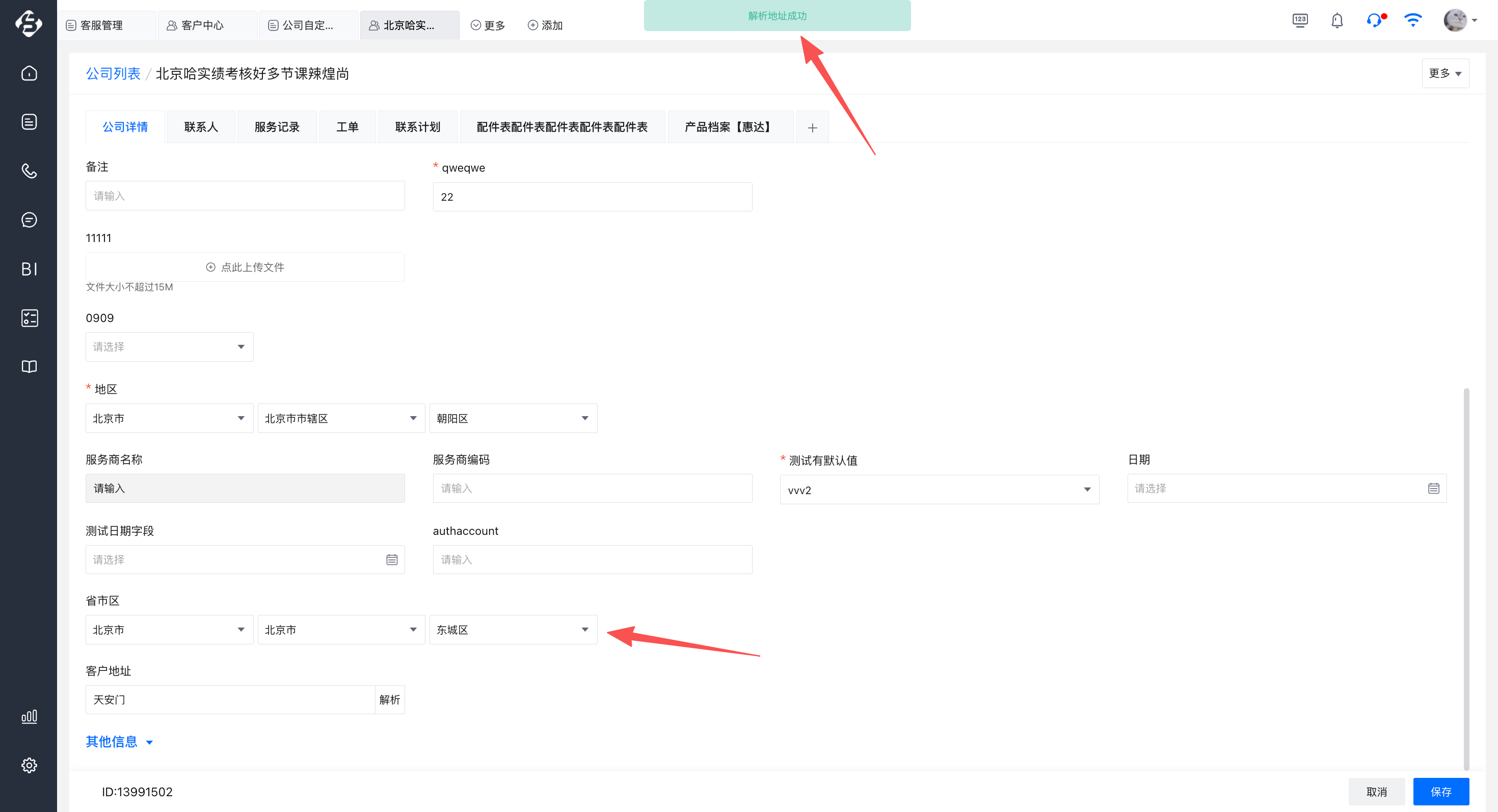Open the 0909 select dropdown
The height and width of the screenshot is (812, 1498).
tap(169, 347)
